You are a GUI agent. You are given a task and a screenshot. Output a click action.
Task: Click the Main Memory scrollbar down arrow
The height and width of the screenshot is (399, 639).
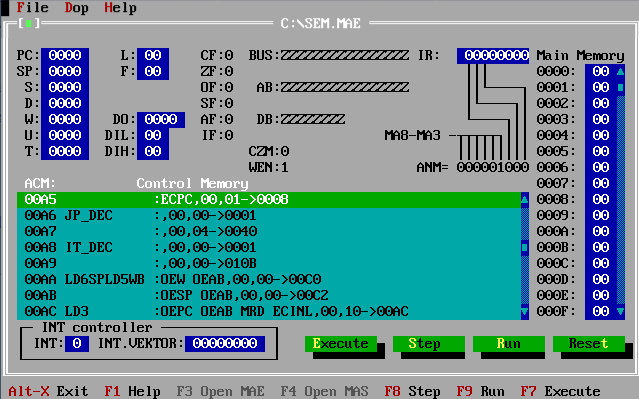(x=620, y=311)
